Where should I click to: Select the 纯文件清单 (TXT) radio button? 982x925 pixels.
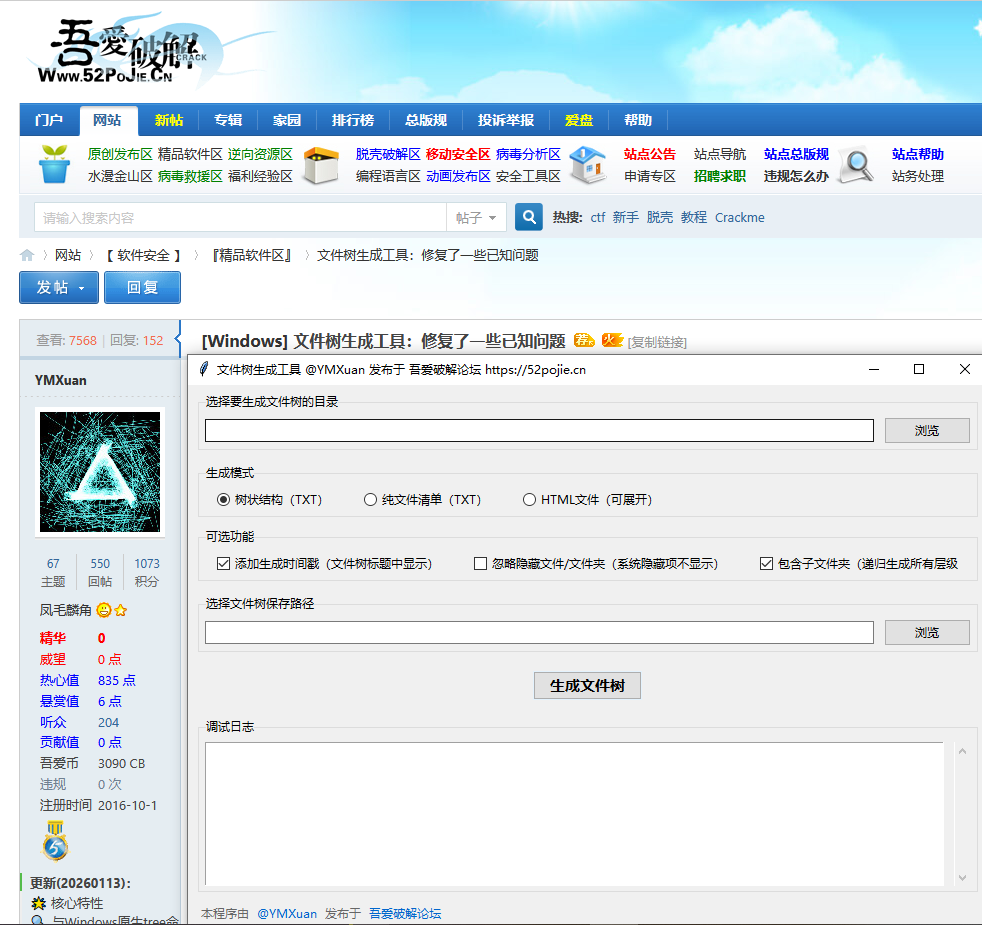click(370, 499)
